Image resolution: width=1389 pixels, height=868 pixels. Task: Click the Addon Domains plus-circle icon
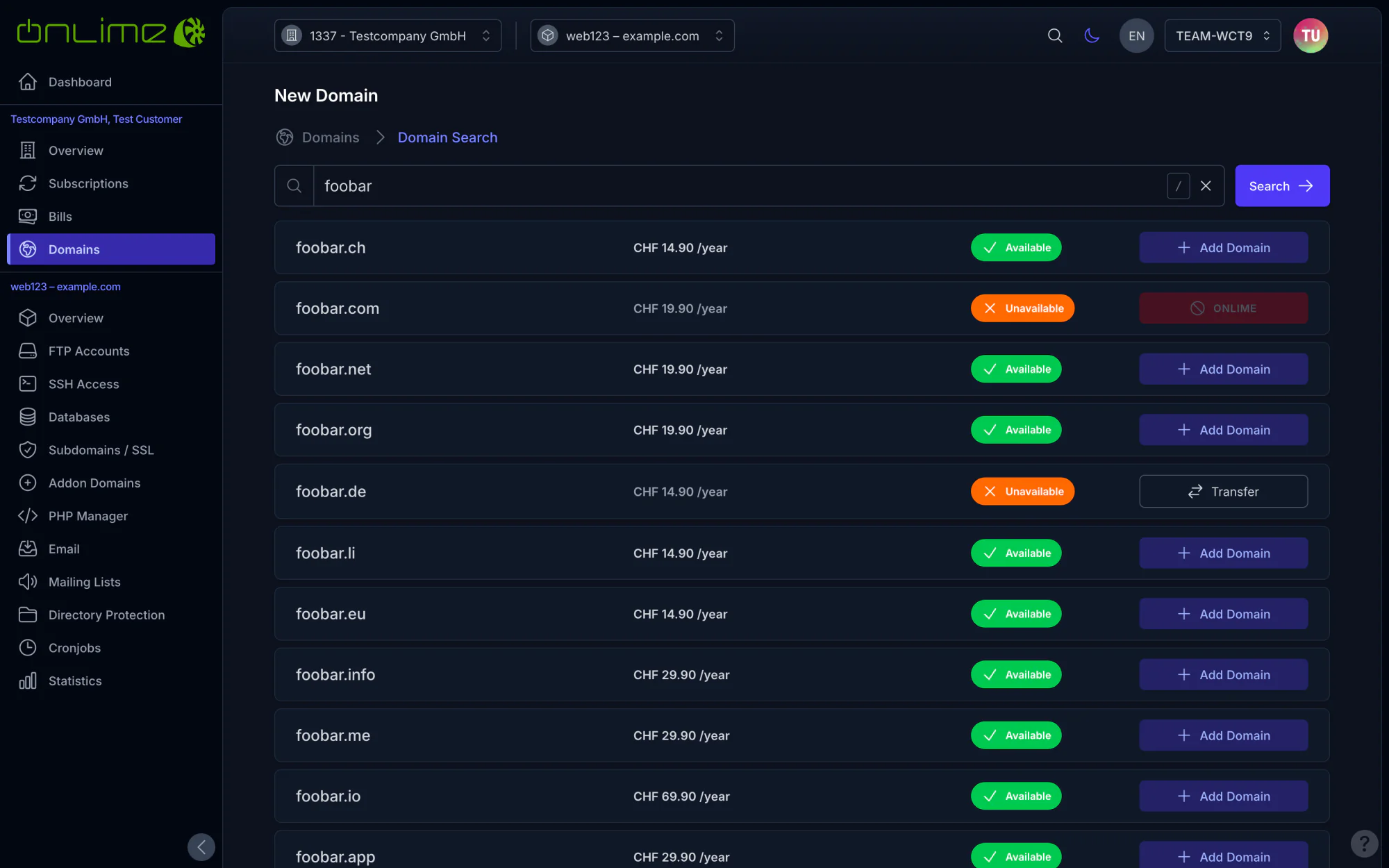28,483
